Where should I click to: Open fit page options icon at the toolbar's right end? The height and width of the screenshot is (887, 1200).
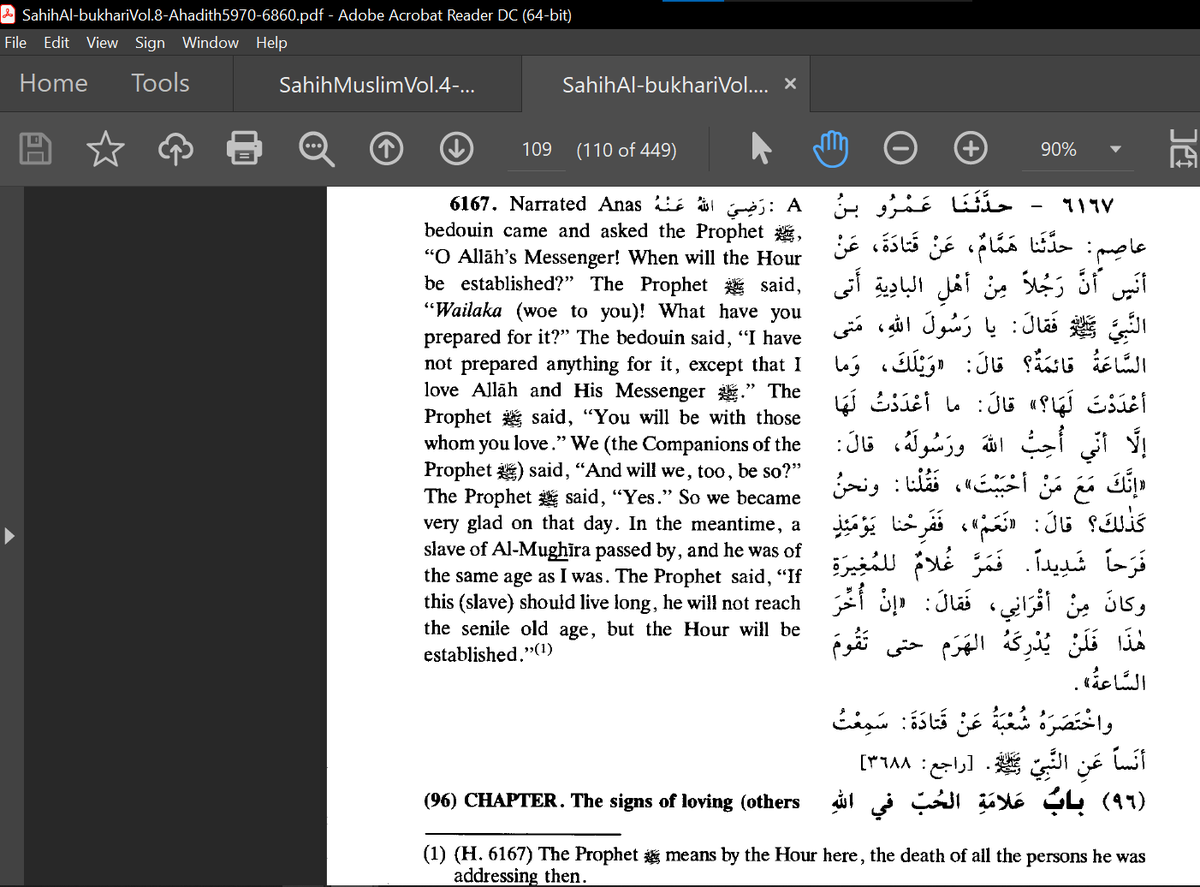(1182, 149)
